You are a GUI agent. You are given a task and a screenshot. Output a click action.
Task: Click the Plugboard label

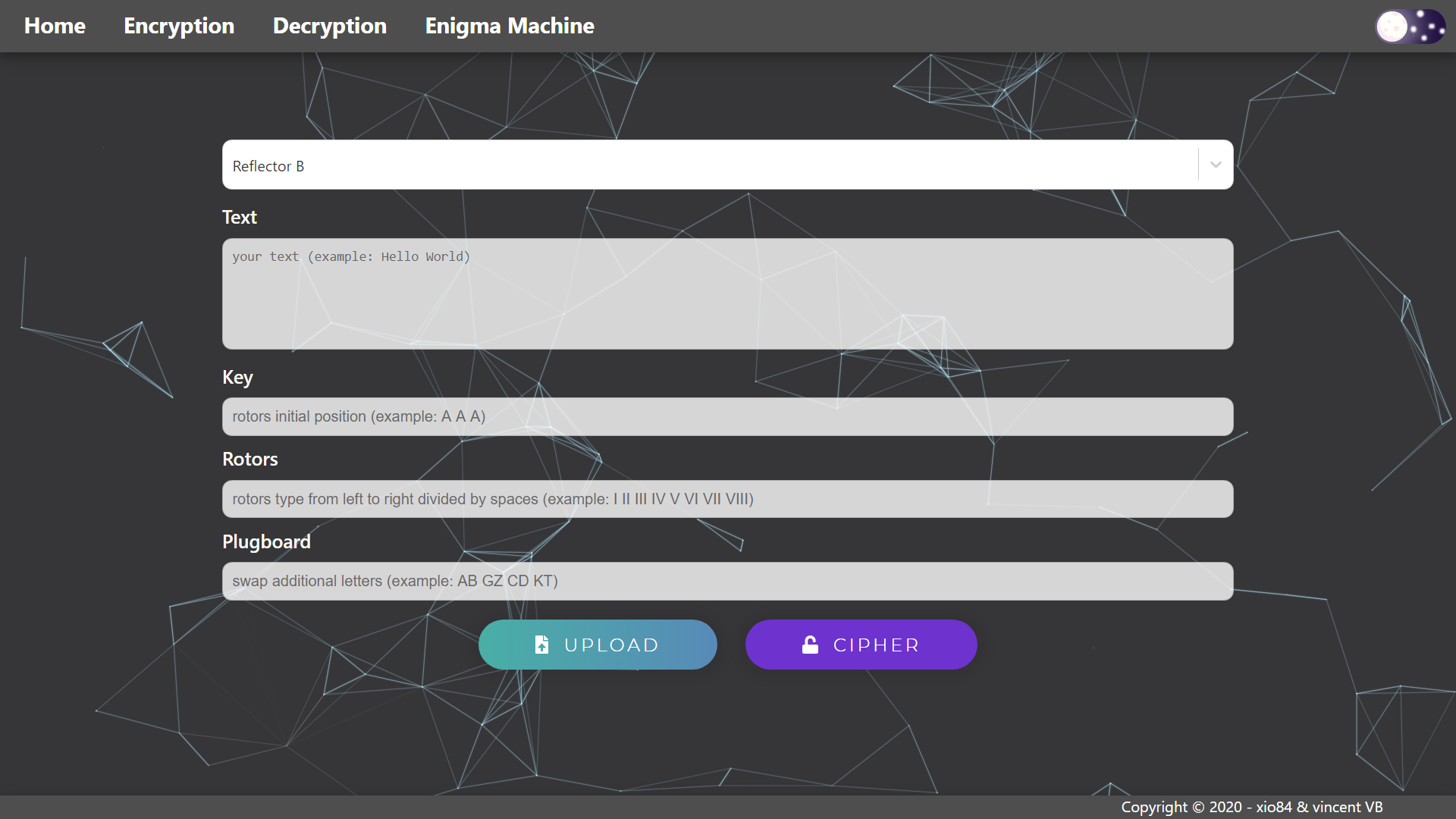(x=266, y=541)
